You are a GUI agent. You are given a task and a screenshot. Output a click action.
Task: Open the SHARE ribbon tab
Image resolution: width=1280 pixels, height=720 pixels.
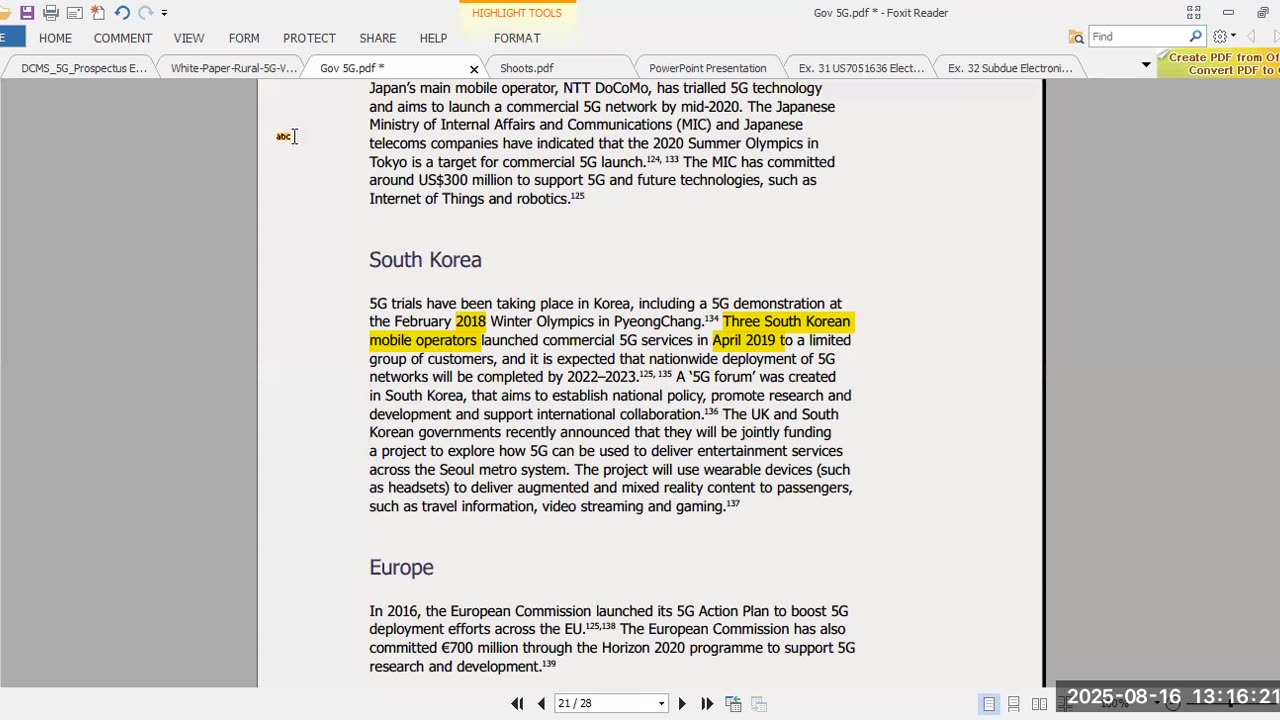tap(378, 38)
